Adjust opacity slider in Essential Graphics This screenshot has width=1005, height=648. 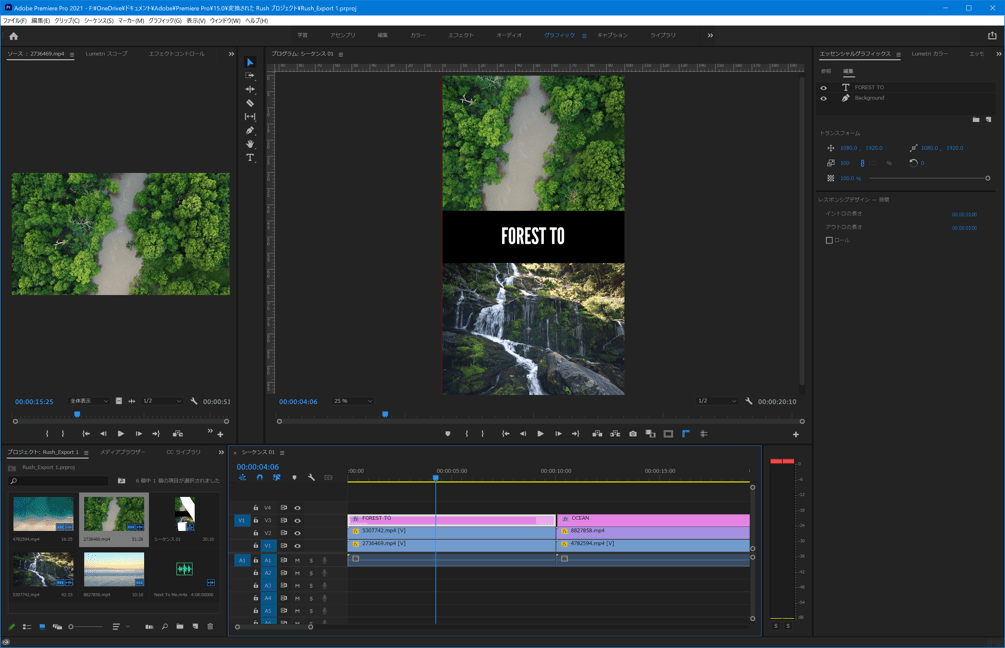click(928, 178)
